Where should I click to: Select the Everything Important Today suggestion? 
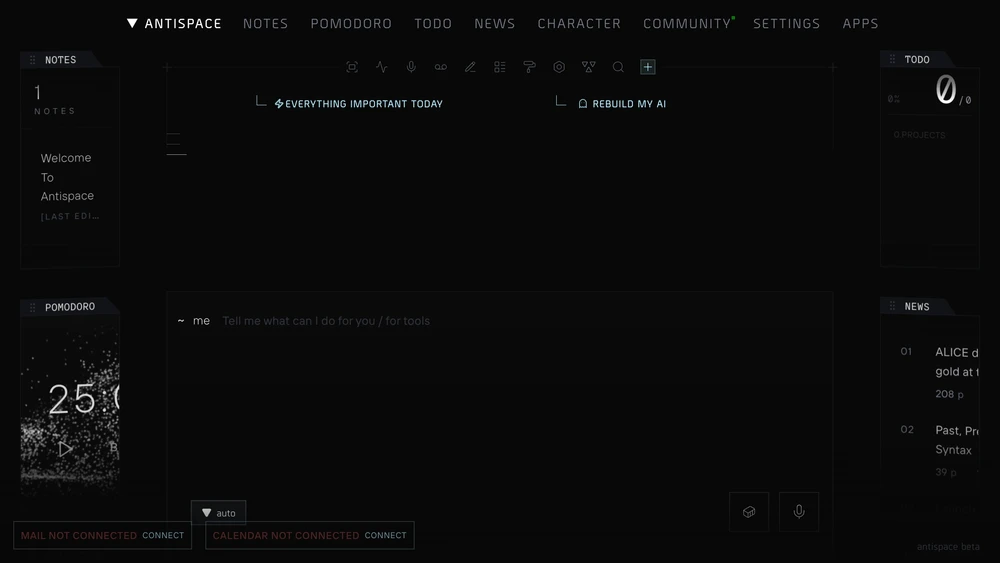(x=358, y=104)
